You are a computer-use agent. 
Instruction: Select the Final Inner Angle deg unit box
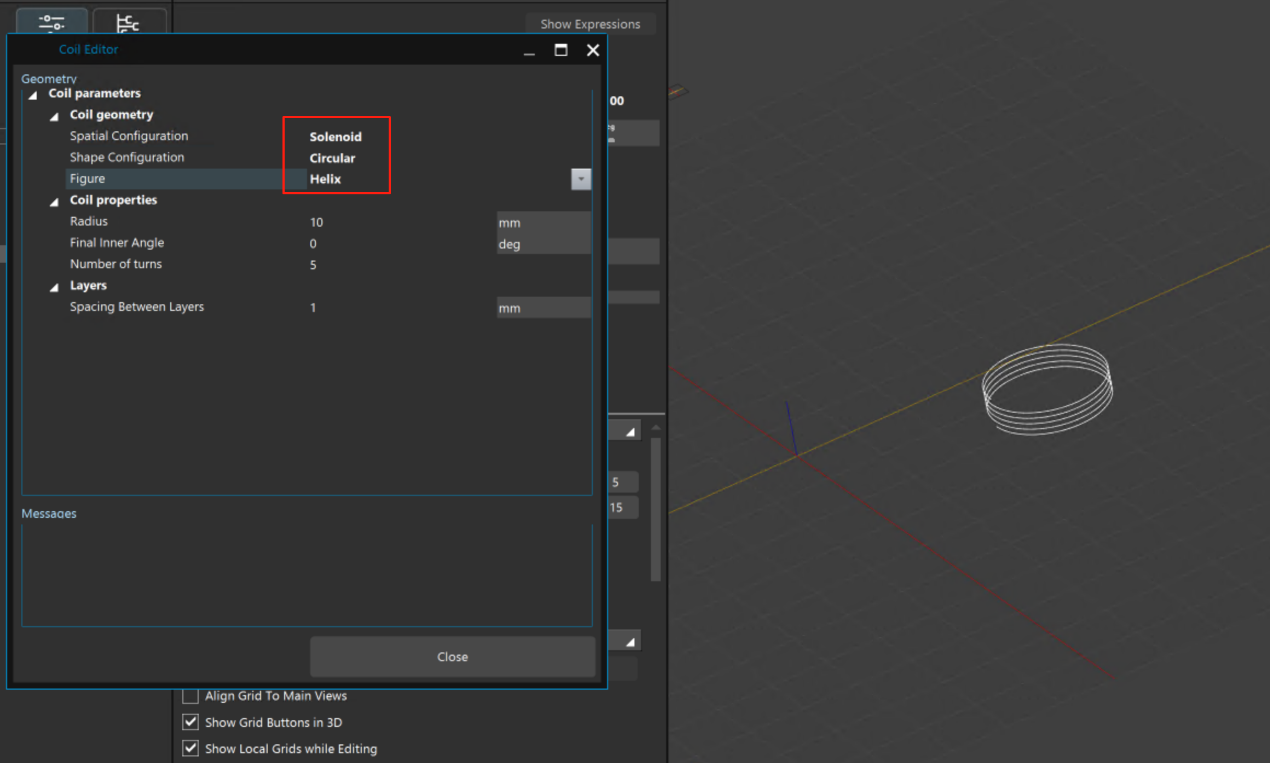(x=543, y=244)
